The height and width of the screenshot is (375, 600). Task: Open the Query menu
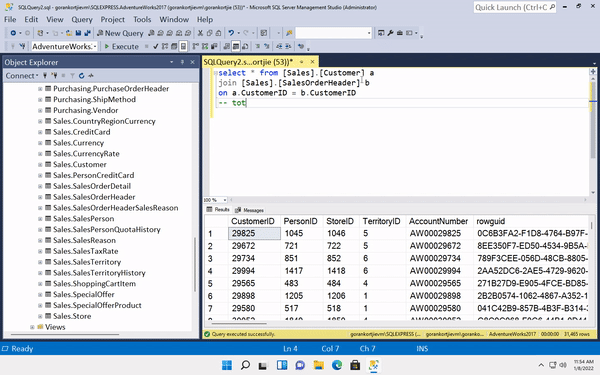(x=82, y=20)
